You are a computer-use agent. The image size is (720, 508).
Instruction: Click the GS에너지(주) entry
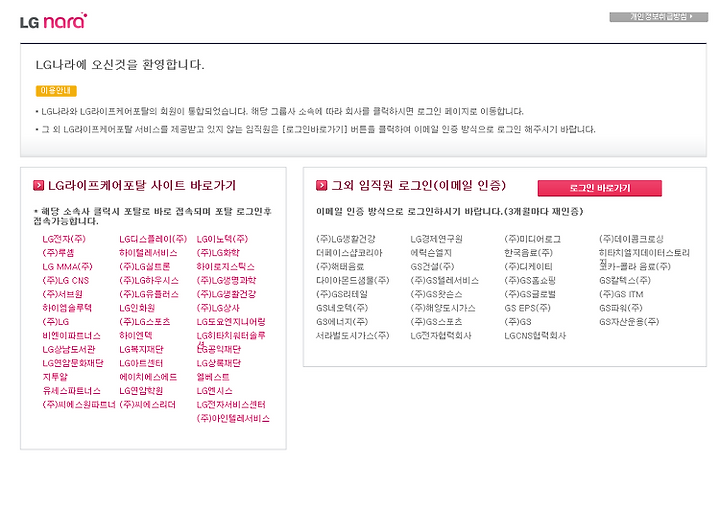(342, 322)
